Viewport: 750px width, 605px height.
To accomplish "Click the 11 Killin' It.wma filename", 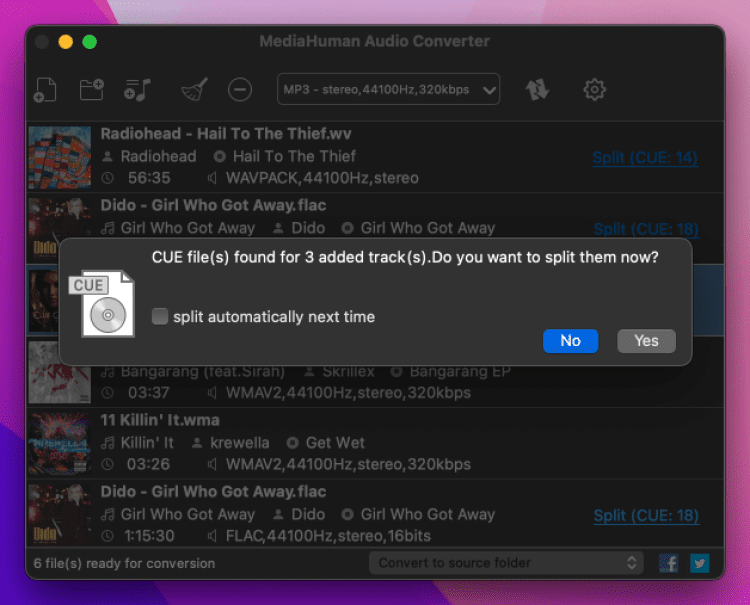I will click(160, 420).
